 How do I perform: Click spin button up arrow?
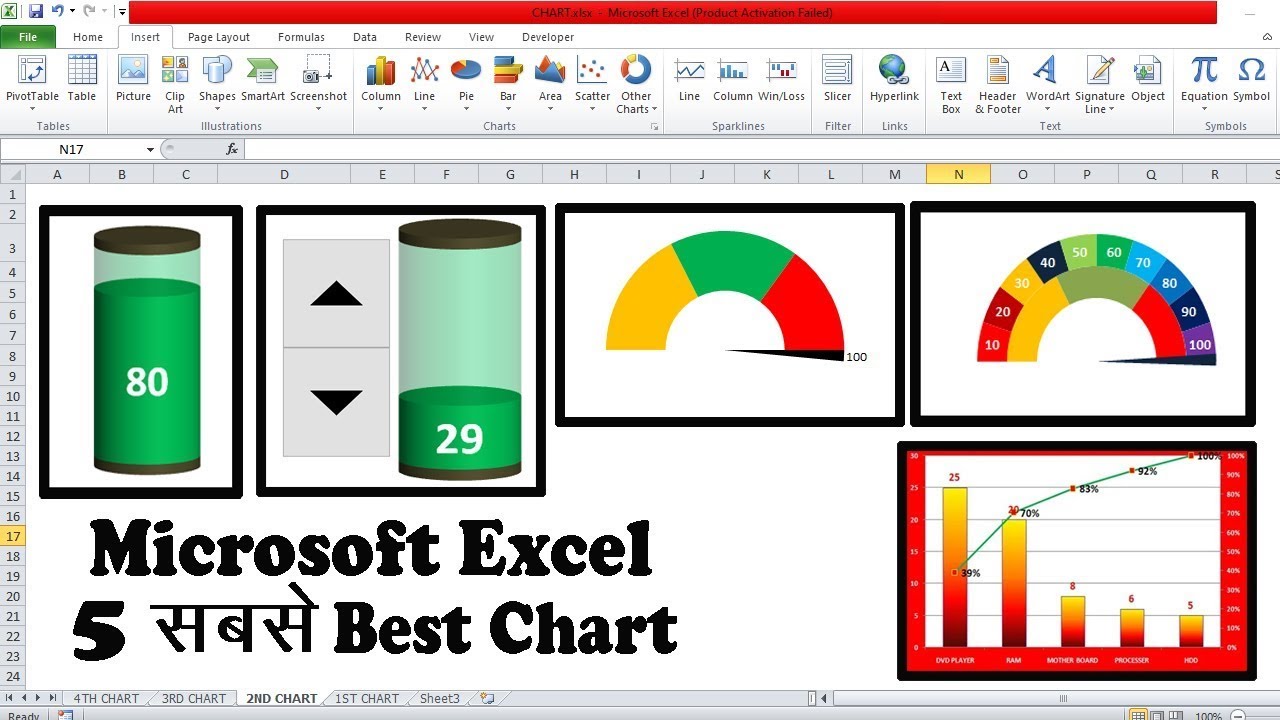coord(336,293)
